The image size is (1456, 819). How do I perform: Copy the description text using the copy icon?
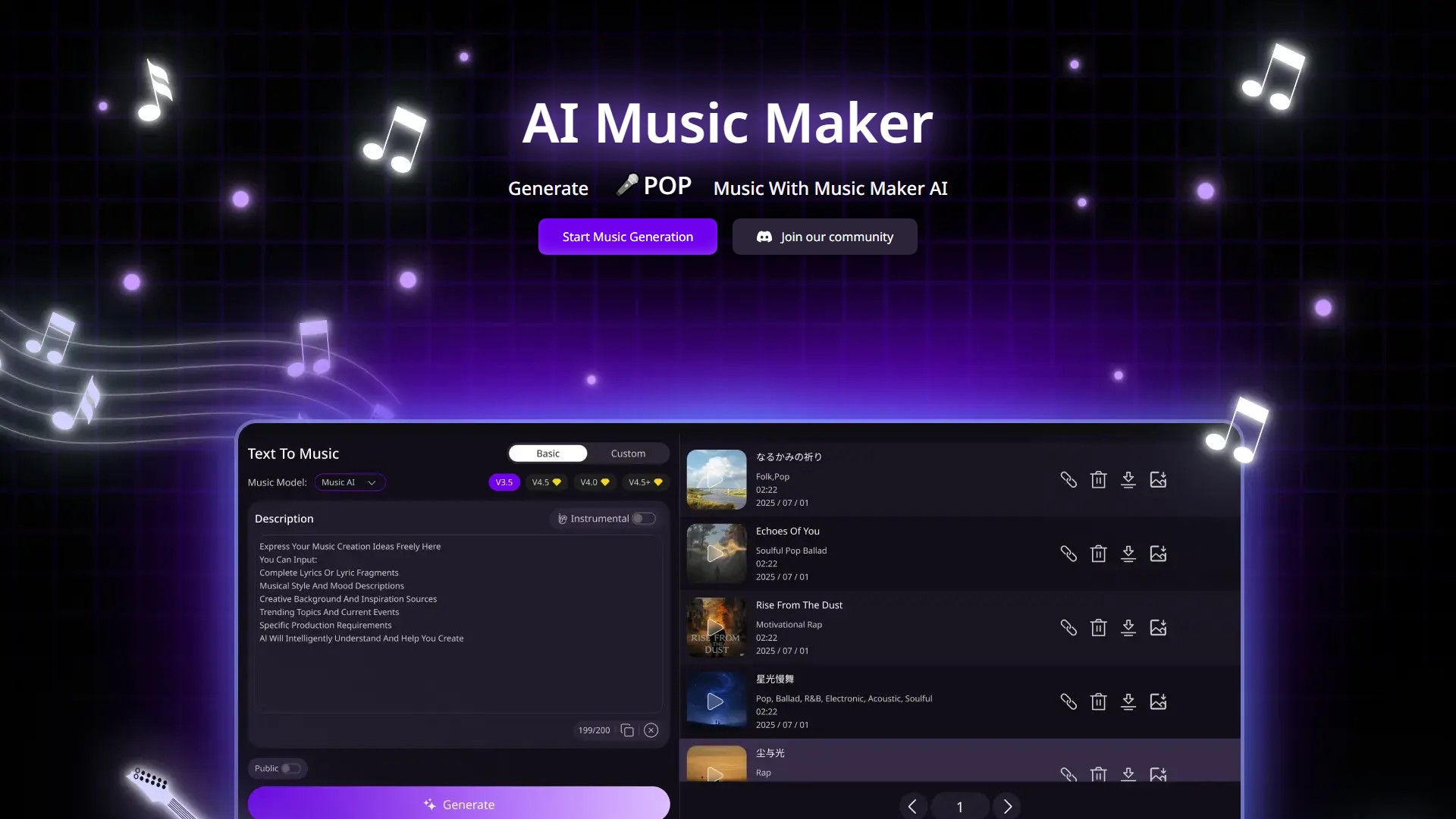[628, 730]
